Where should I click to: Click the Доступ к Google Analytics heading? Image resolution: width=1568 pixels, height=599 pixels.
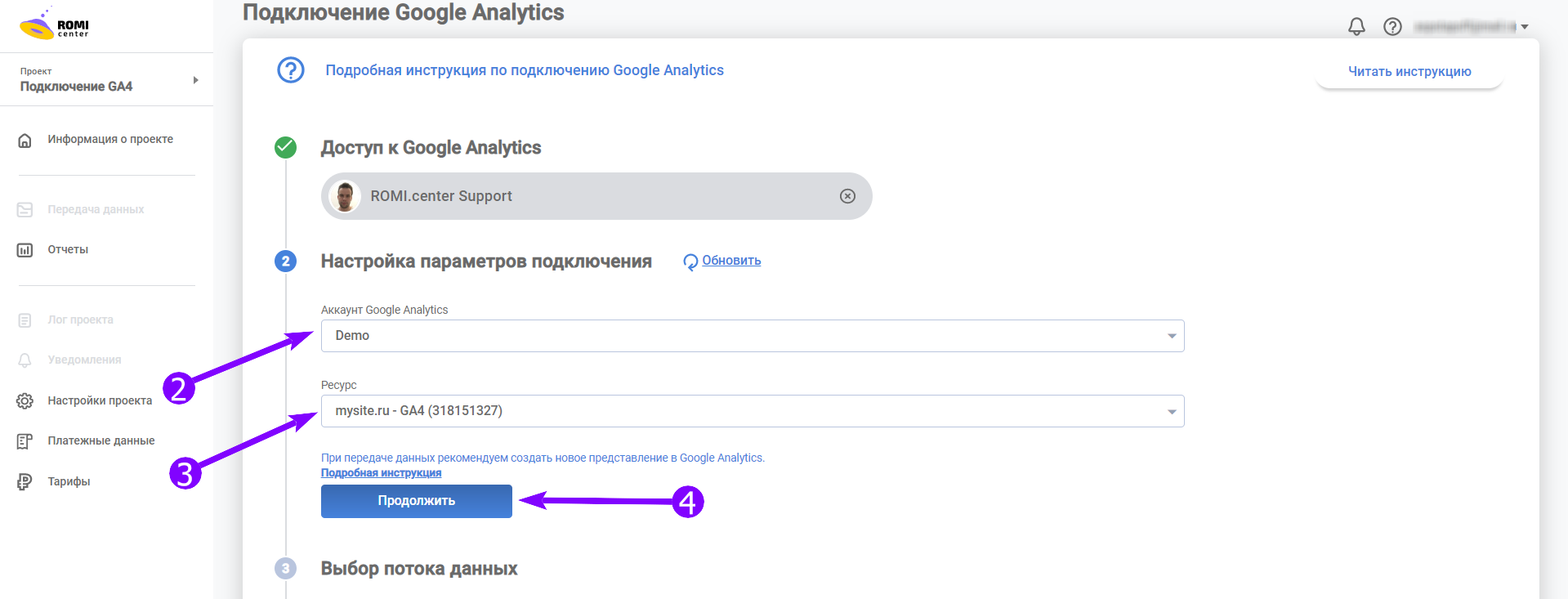(431, 148)
